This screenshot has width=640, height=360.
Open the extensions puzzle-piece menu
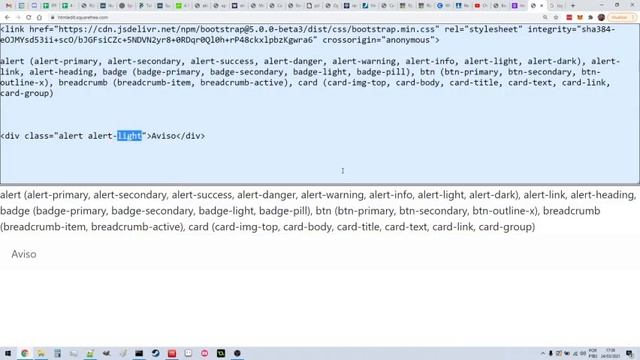pyautogui.click(x=590, y=18)
